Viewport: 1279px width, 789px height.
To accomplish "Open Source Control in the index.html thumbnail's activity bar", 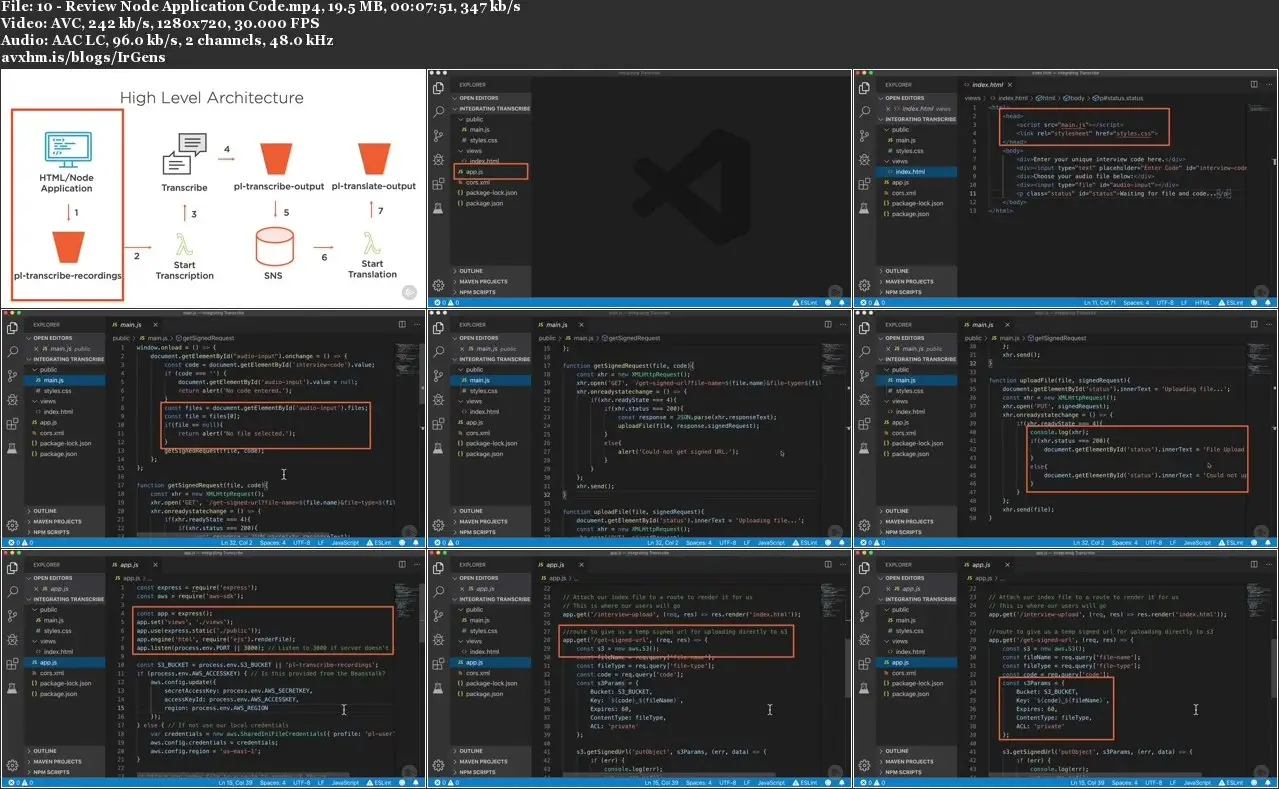I will click(864, 136).
